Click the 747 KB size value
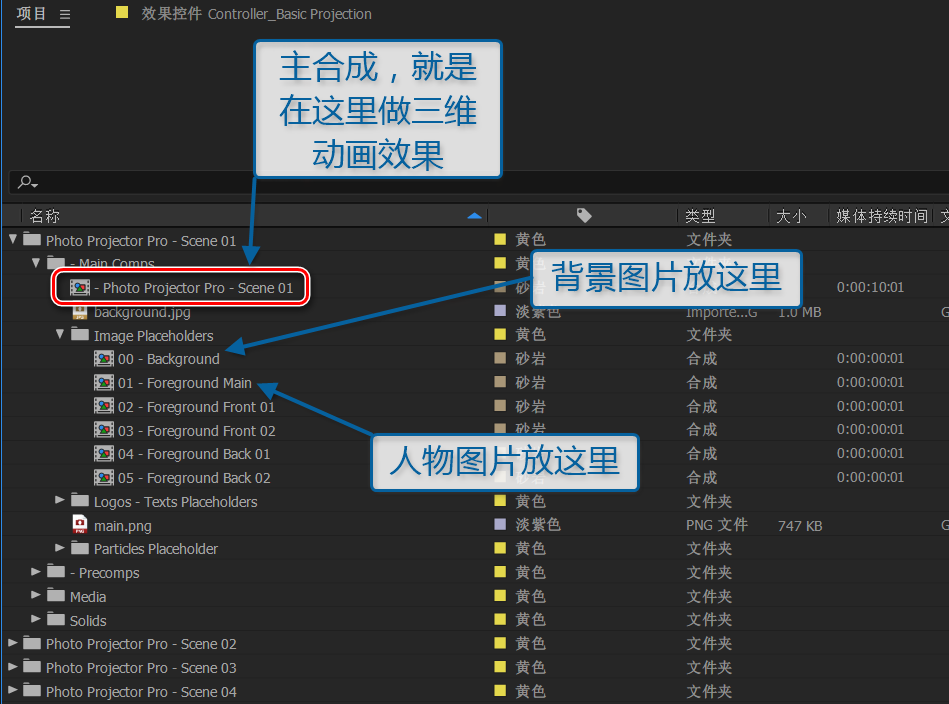 800,525
